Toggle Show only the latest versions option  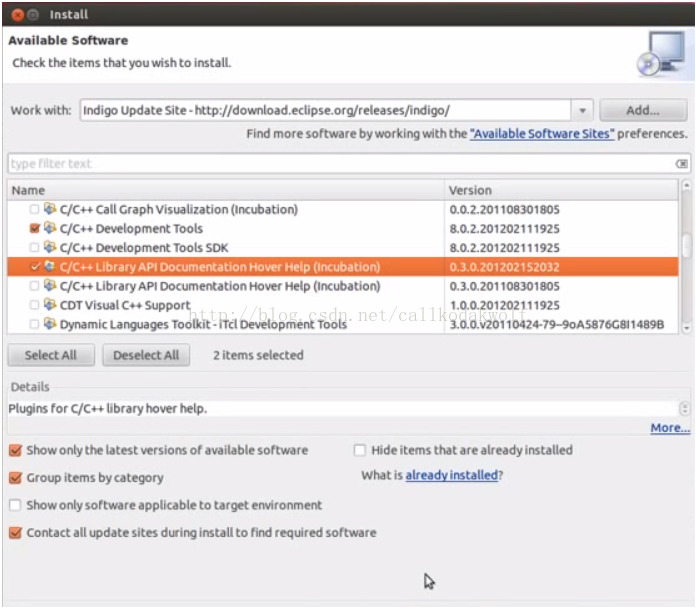[15, 451]
